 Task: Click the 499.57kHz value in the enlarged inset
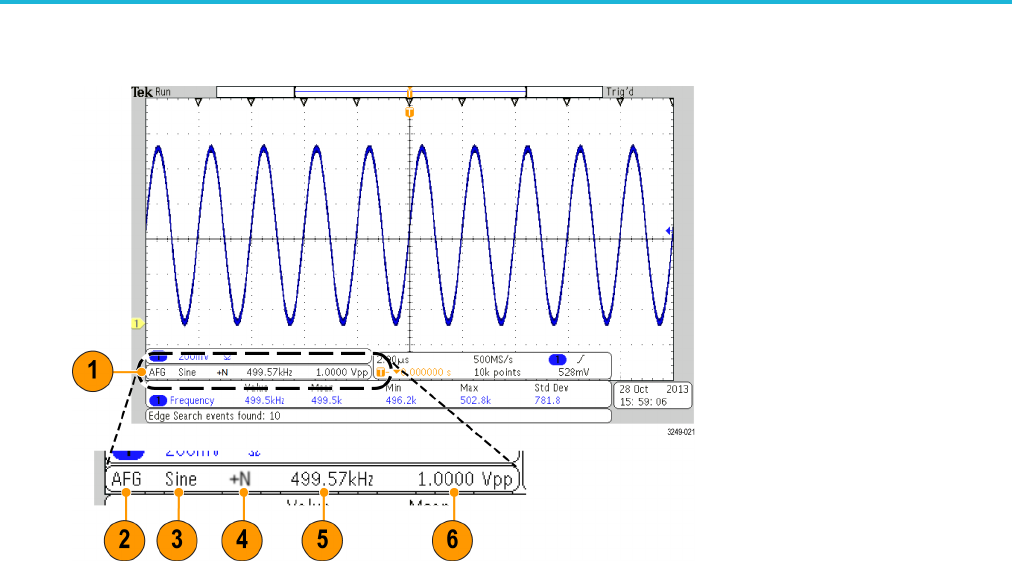[x=332, y=480]
